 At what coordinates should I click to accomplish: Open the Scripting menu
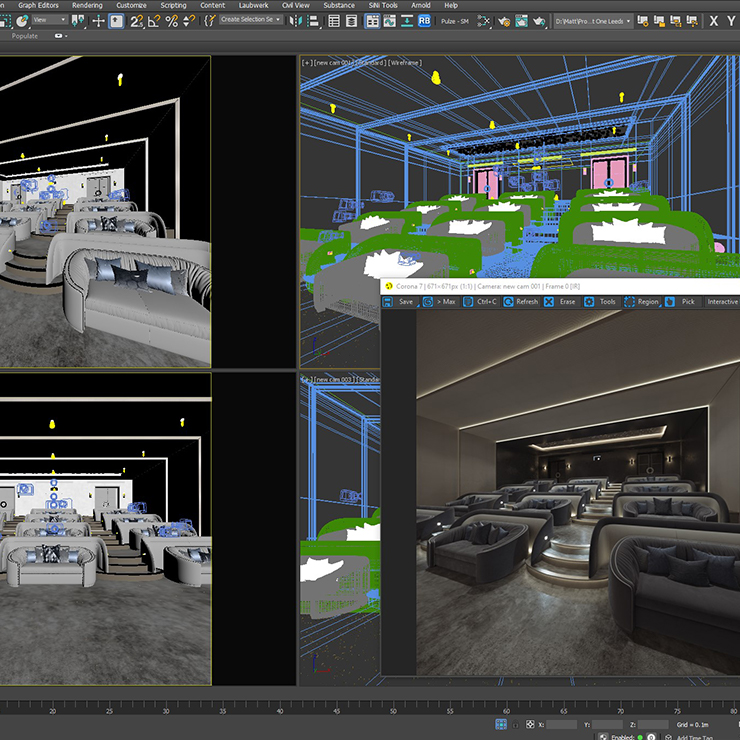tap(173, 5)
